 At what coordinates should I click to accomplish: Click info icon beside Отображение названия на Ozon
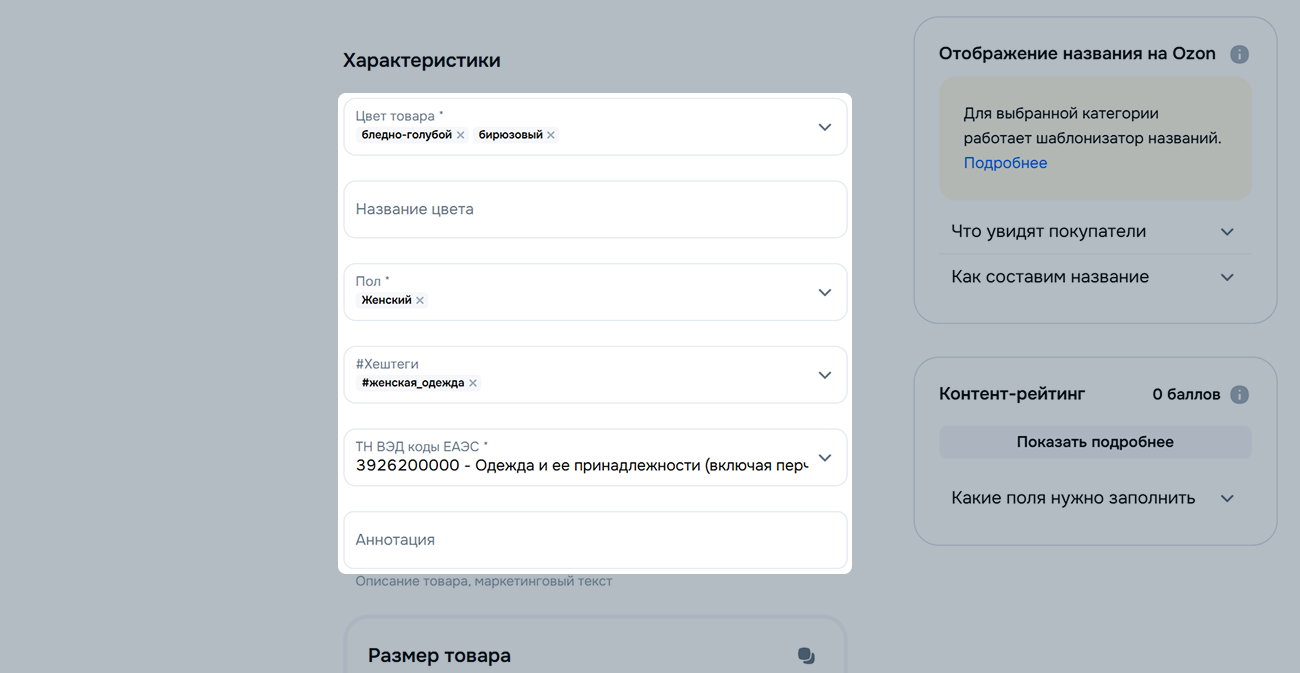click(1239, 54)
